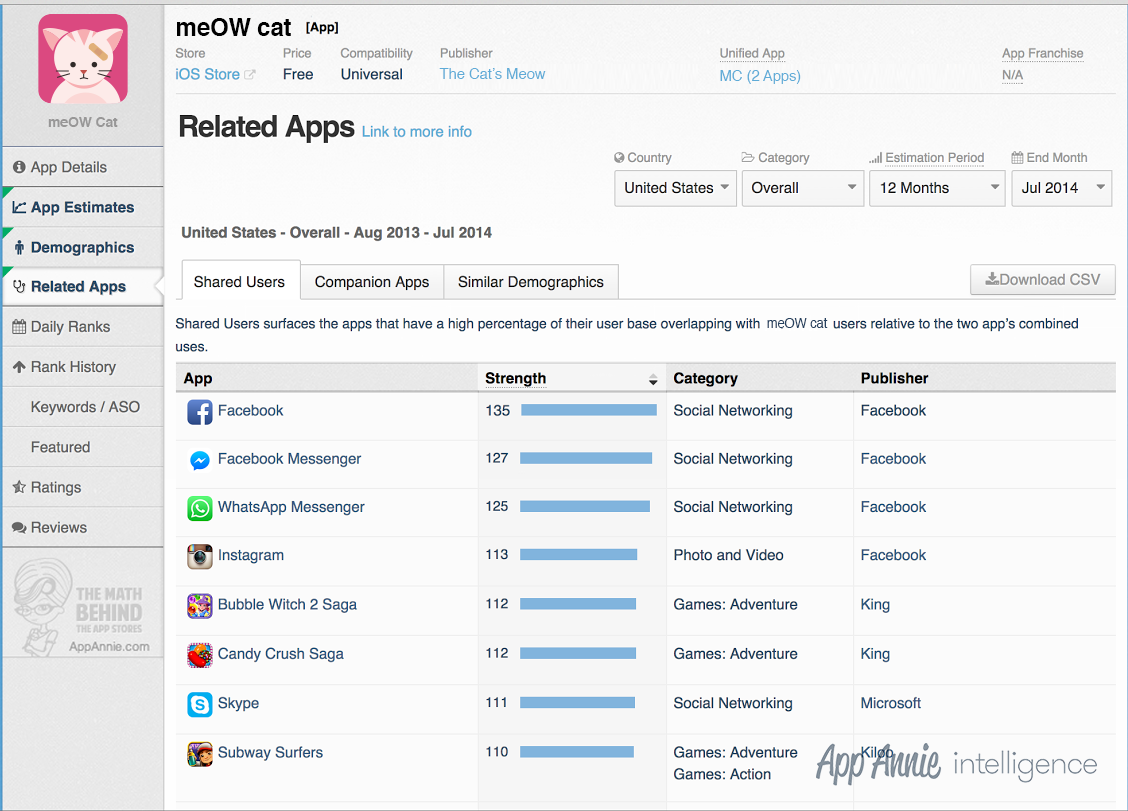Click the Instagram camera icon
This screenshot has width=1128, height=811.
click(x=199, y=556)
